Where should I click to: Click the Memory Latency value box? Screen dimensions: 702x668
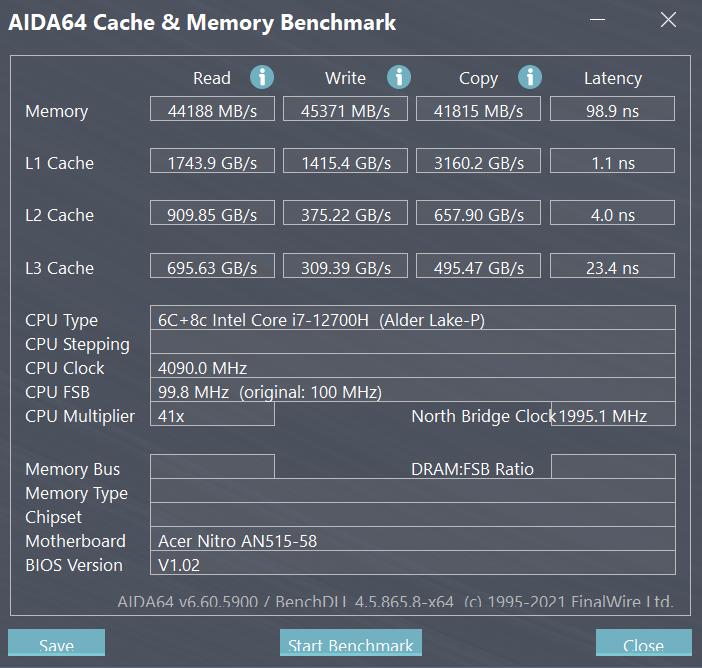pyautogui.click(x=612, y=110)
